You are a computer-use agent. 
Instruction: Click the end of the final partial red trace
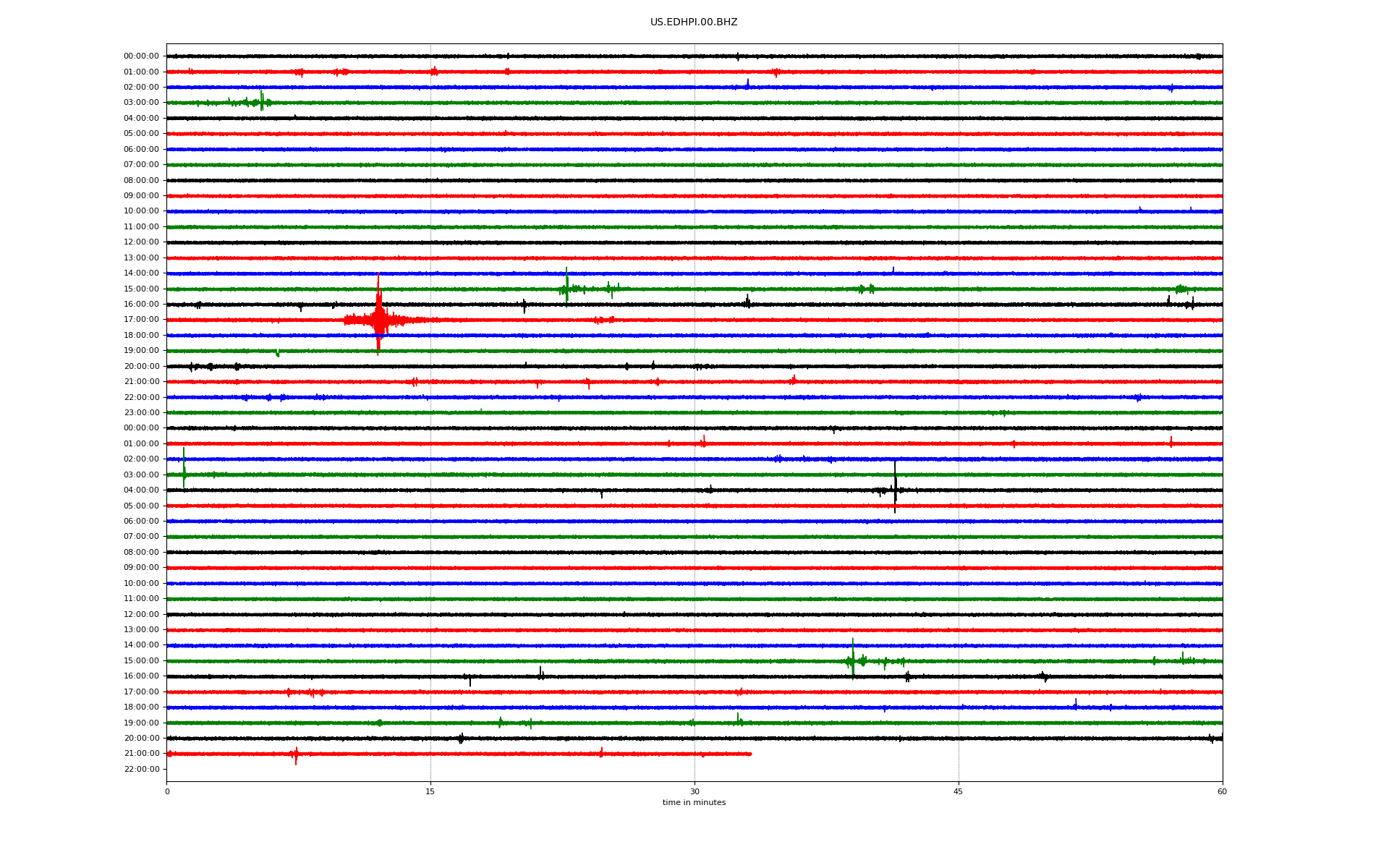pyautogui.click(x=749, y=754)
